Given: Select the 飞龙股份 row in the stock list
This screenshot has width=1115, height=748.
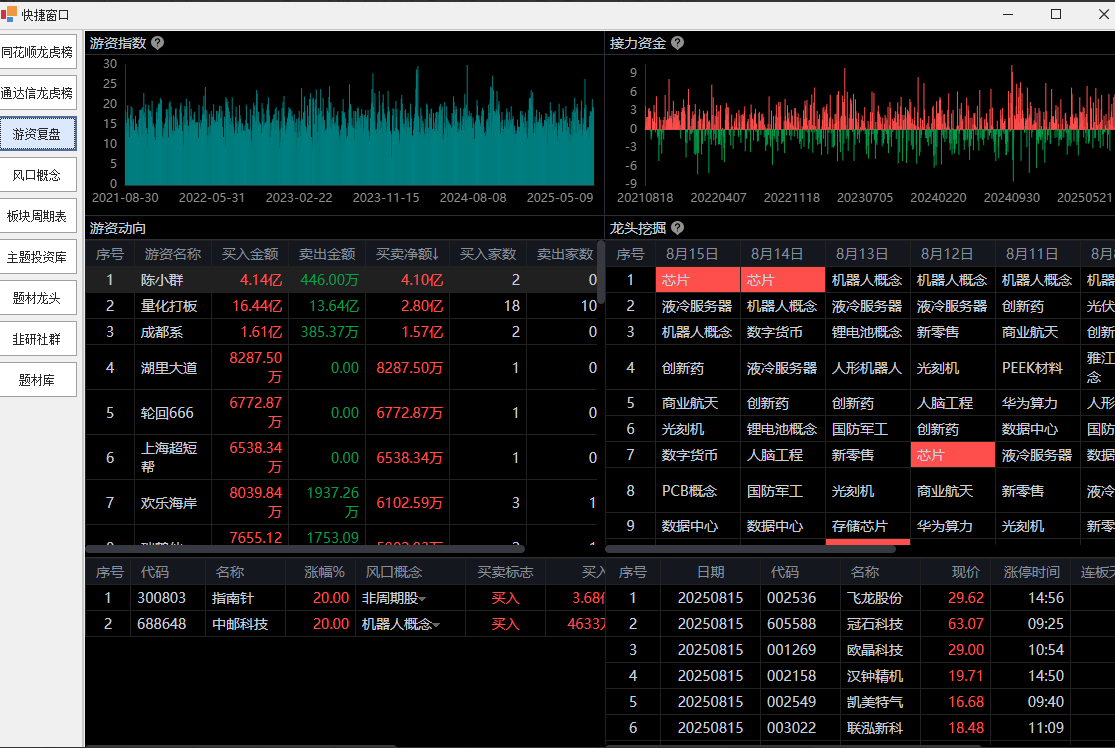Looking at the screenshot, I should tap(875, 598).
